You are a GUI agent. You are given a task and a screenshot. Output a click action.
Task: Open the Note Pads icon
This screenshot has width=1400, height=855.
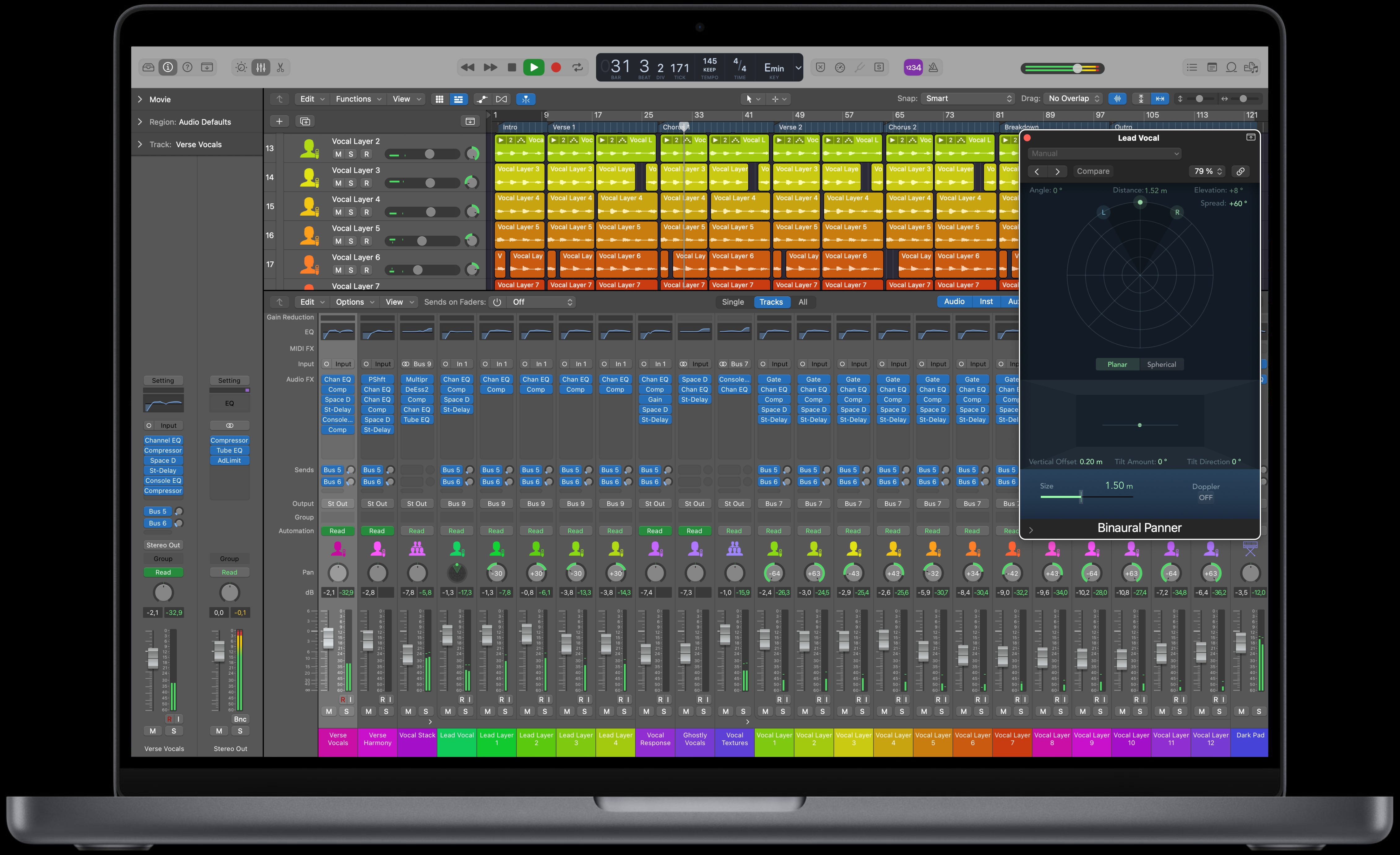coord(1212,67)
